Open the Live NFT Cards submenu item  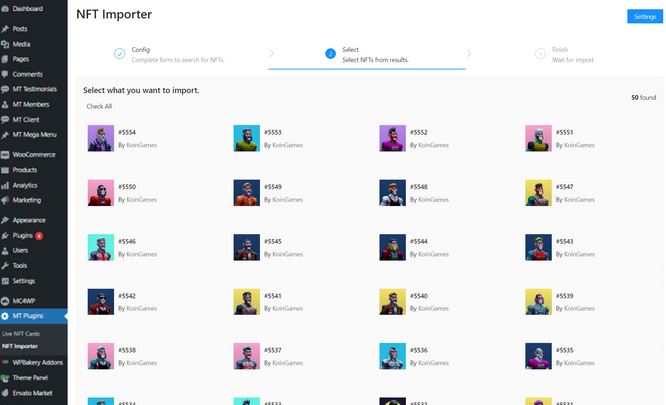click(x=21, y=332)
